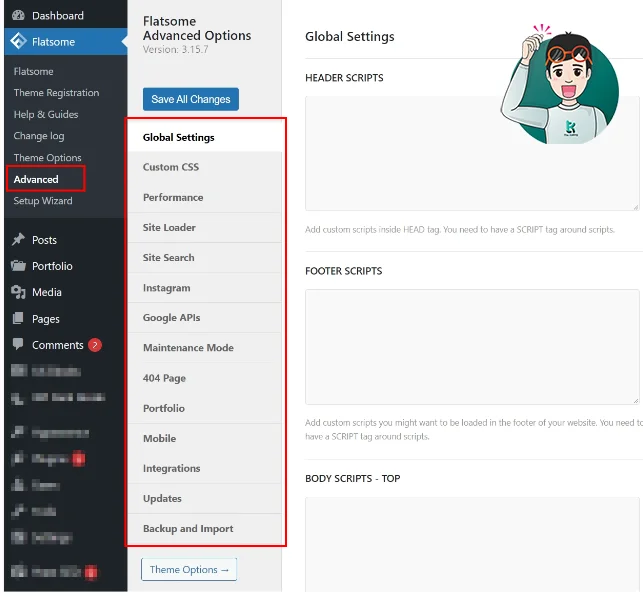This screenshot has width=643, height=597.
Task: Switch to Performance tab
Action: (x=205, y=198)
